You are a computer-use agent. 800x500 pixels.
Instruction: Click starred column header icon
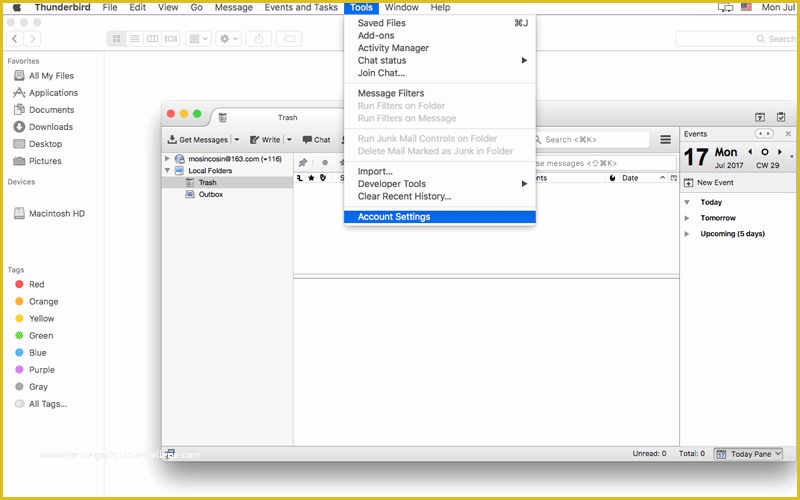point(311,178)
